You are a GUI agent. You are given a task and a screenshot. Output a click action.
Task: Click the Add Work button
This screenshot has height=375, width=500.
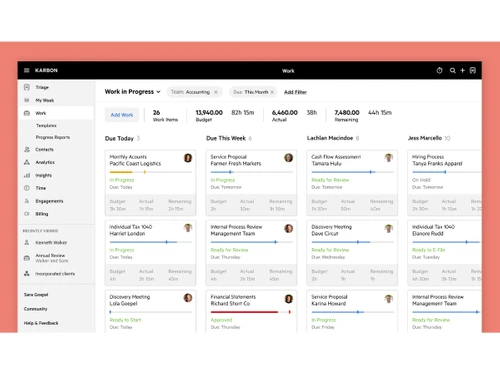tap(122, 115)
